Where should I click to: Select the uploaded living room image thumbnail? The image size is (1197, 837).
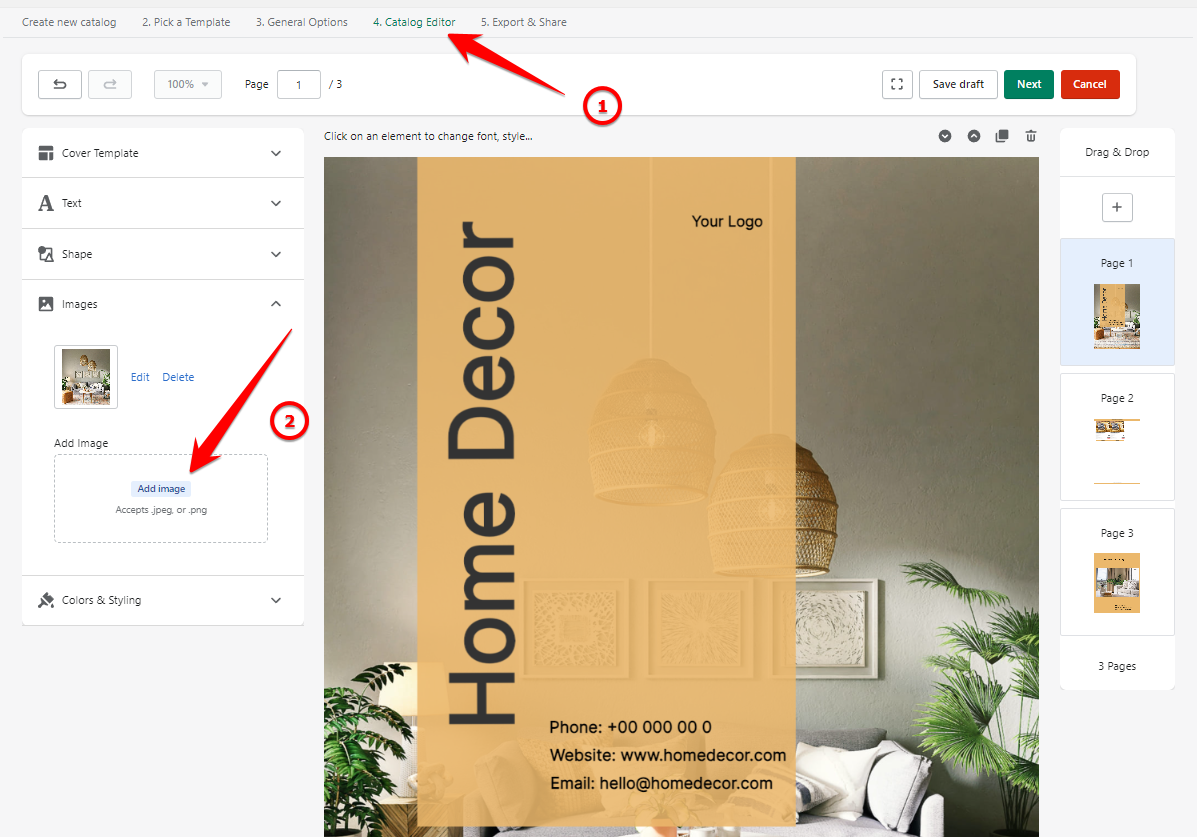pyautogui.click(x=86, y=376)
